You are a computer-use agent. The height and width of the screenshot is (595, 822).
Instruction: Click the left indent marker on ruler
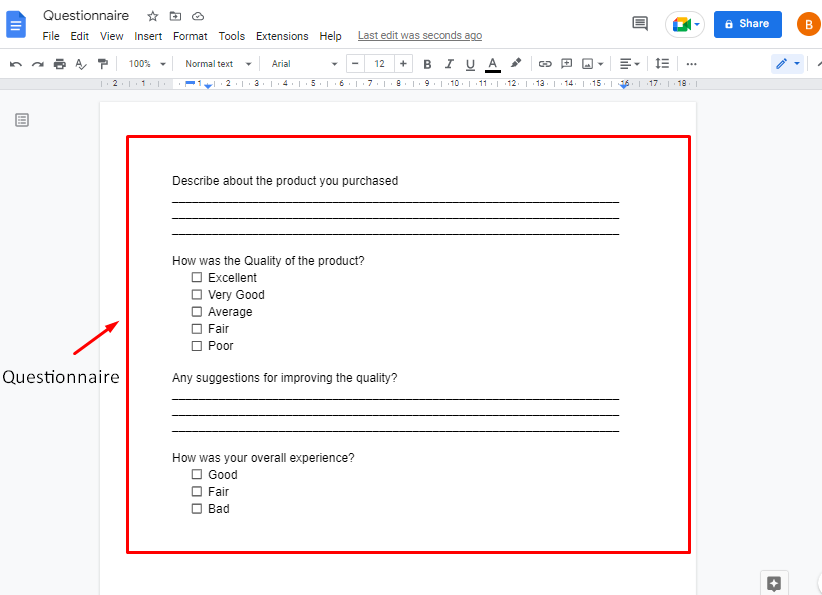208,86
